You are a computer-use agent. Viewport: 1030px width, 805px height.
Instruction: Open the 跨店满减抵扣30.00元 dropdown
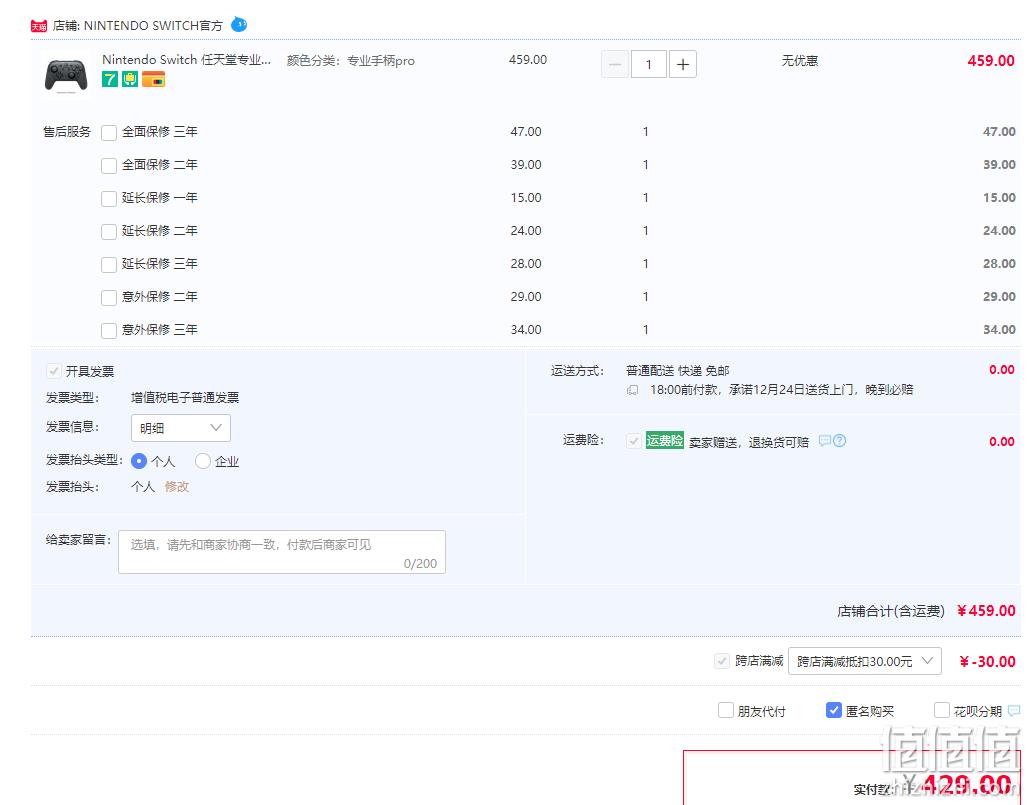864,661
